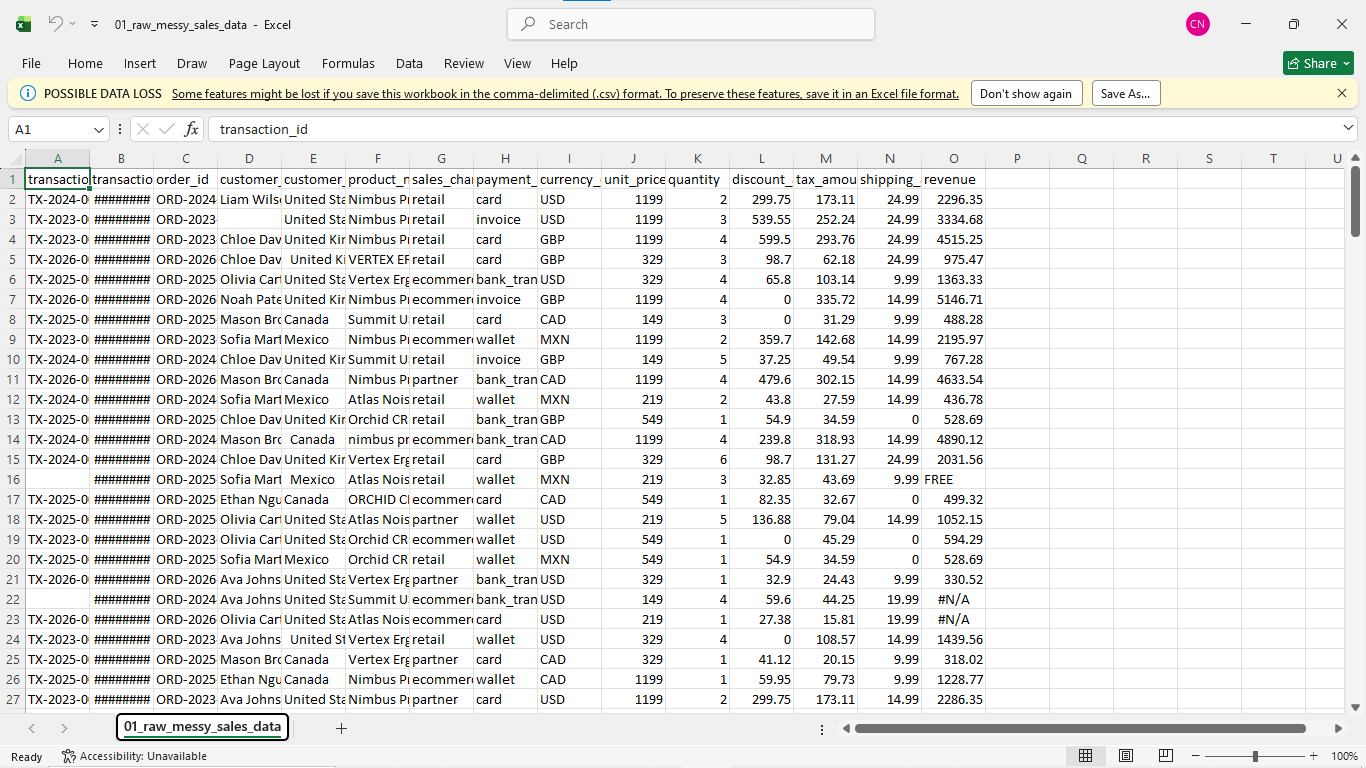Image resolution: width=1366 pixels, height=768 pixels.
Task: Open the File menu
Action: [x=31, y=63]
